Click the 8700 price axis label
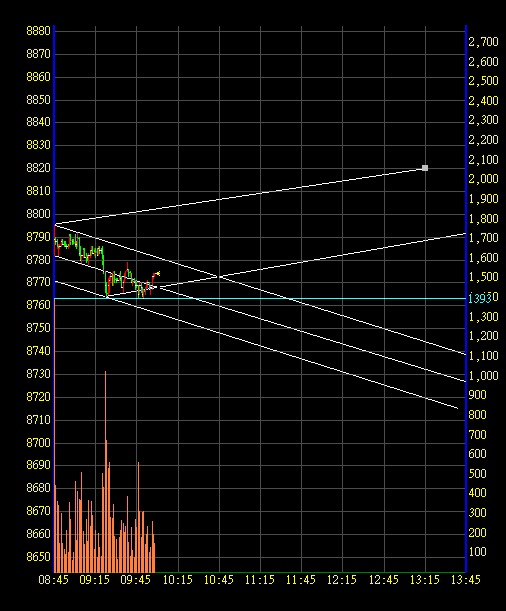This screenshot has height=611, width=506. 38,443
